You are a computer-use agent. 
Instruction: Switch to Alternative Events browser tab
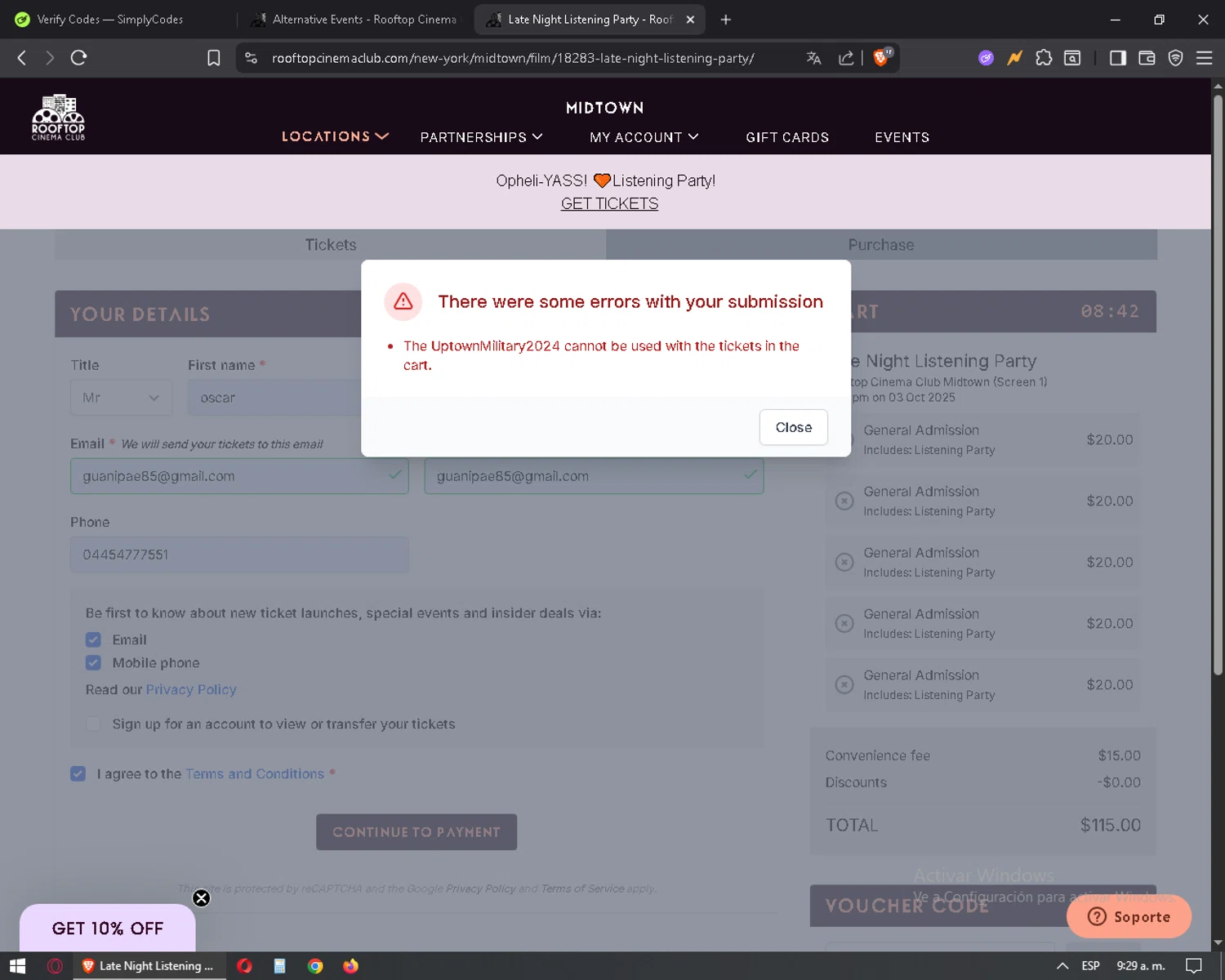354,20
